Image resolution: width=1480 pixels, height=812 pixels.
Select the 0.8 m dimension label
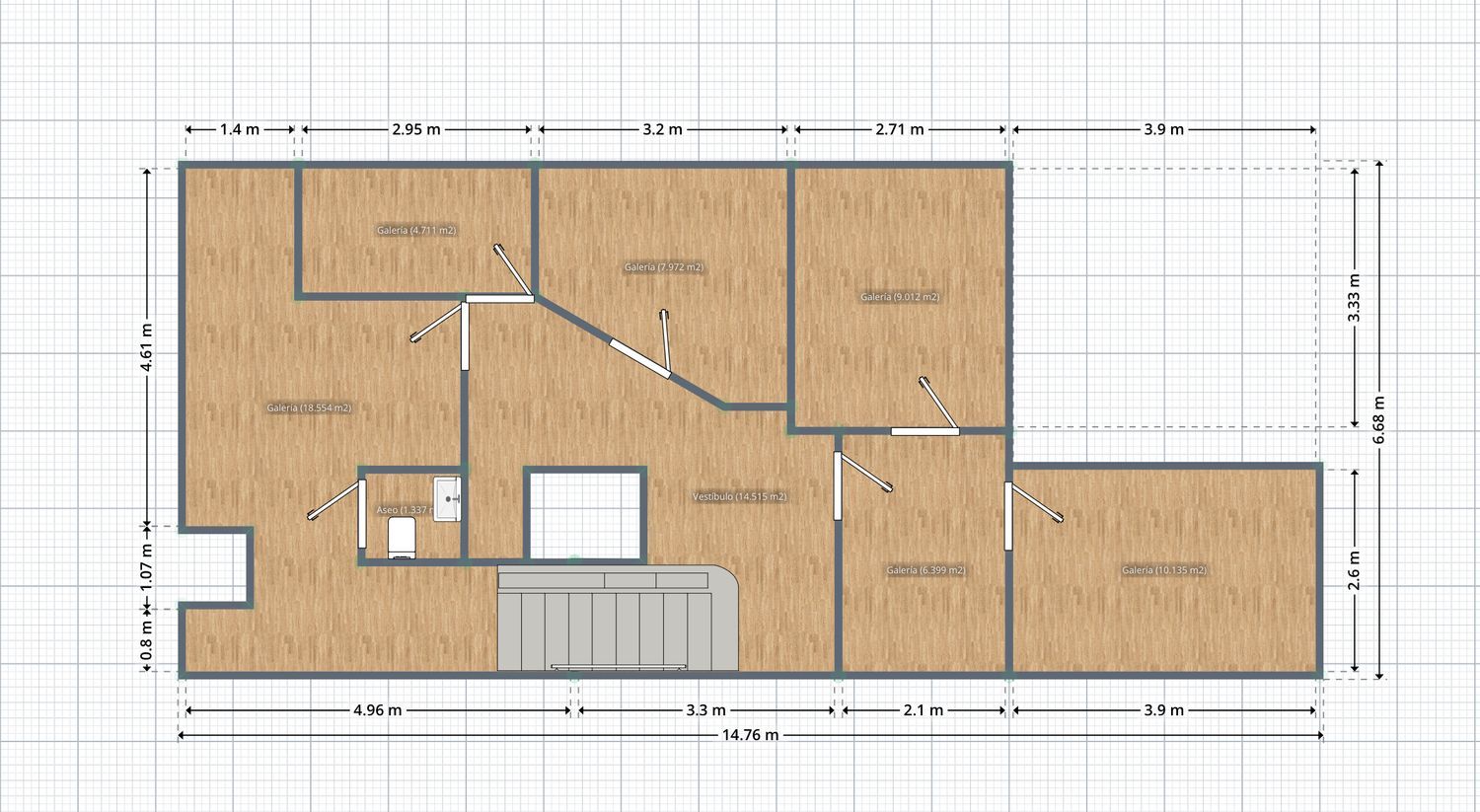147,641
